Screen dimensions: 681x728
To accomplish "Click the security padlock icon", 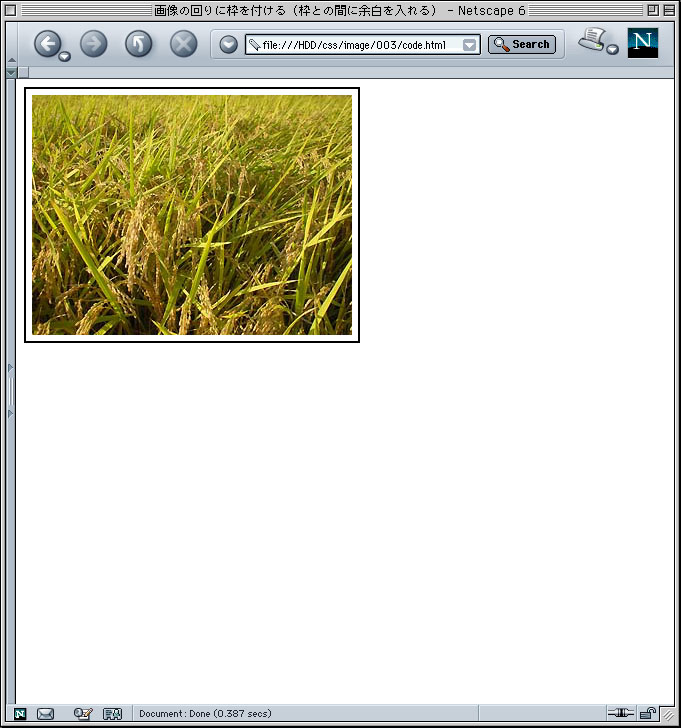I will click(x=648, y=713).
